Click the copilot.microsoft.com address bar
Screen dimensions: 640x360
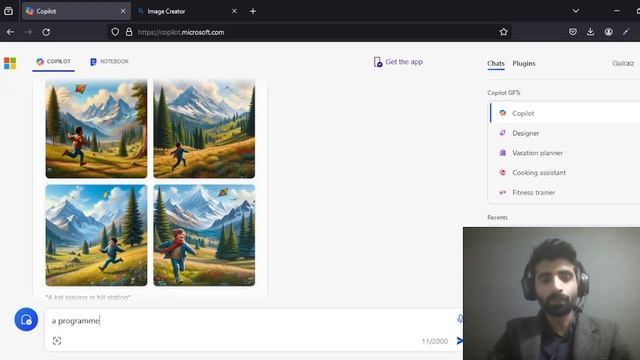310,32
